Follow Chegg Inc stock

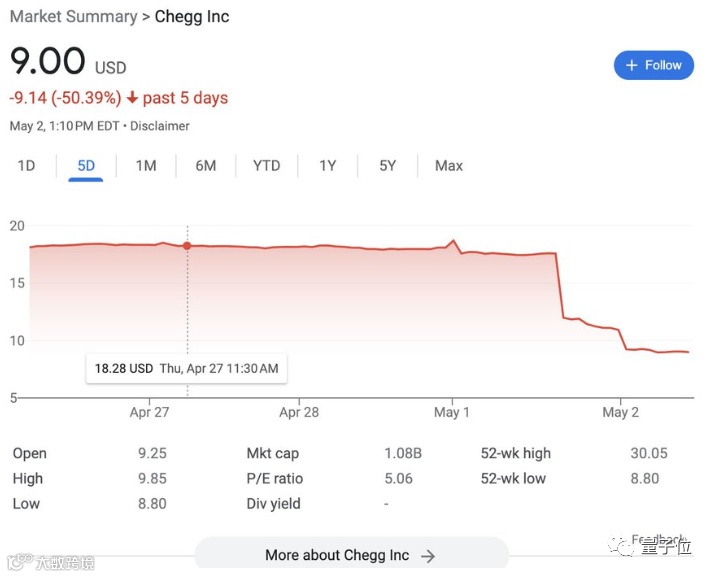653,65
